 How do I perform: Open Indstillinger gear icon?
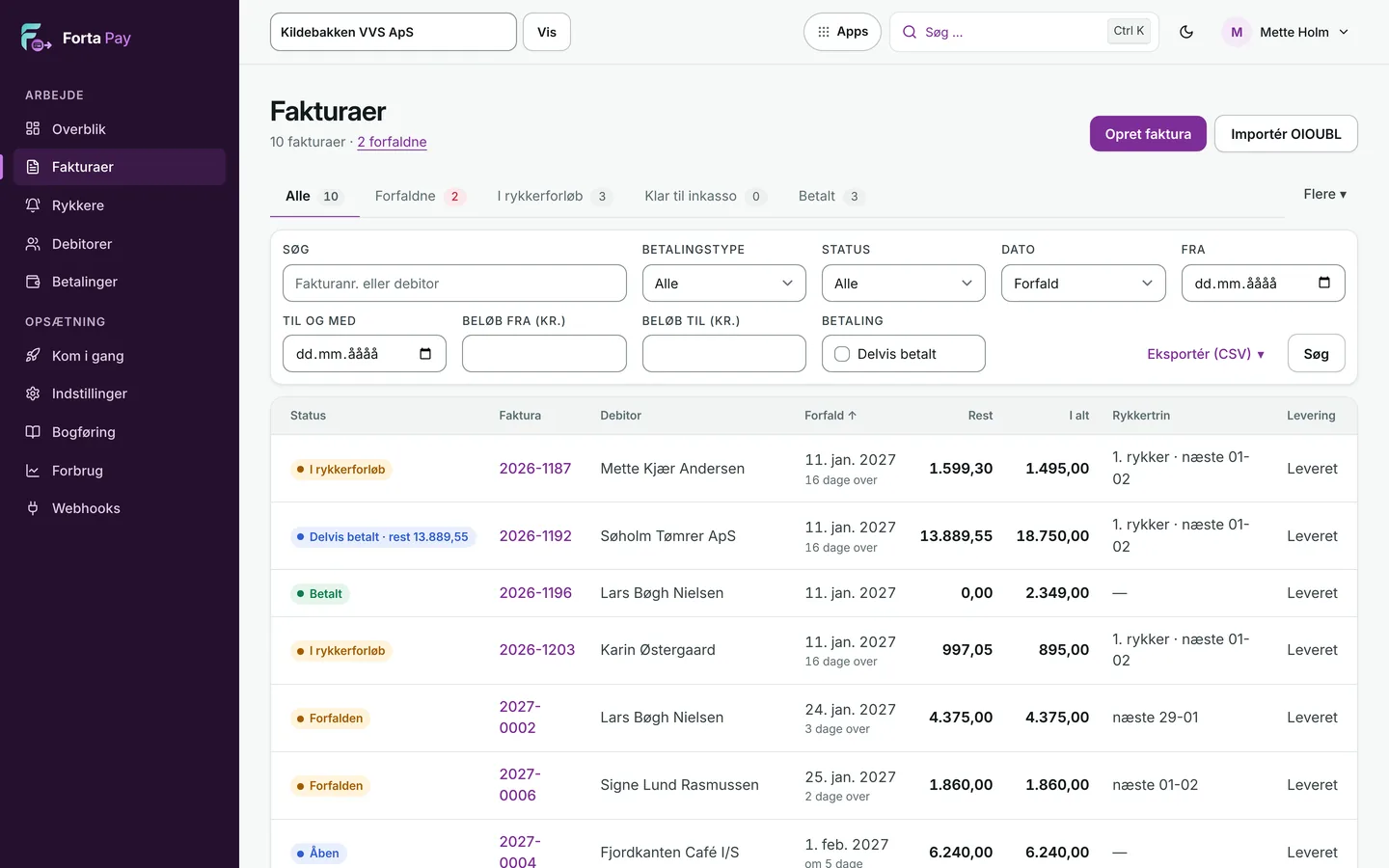[33, 393]
